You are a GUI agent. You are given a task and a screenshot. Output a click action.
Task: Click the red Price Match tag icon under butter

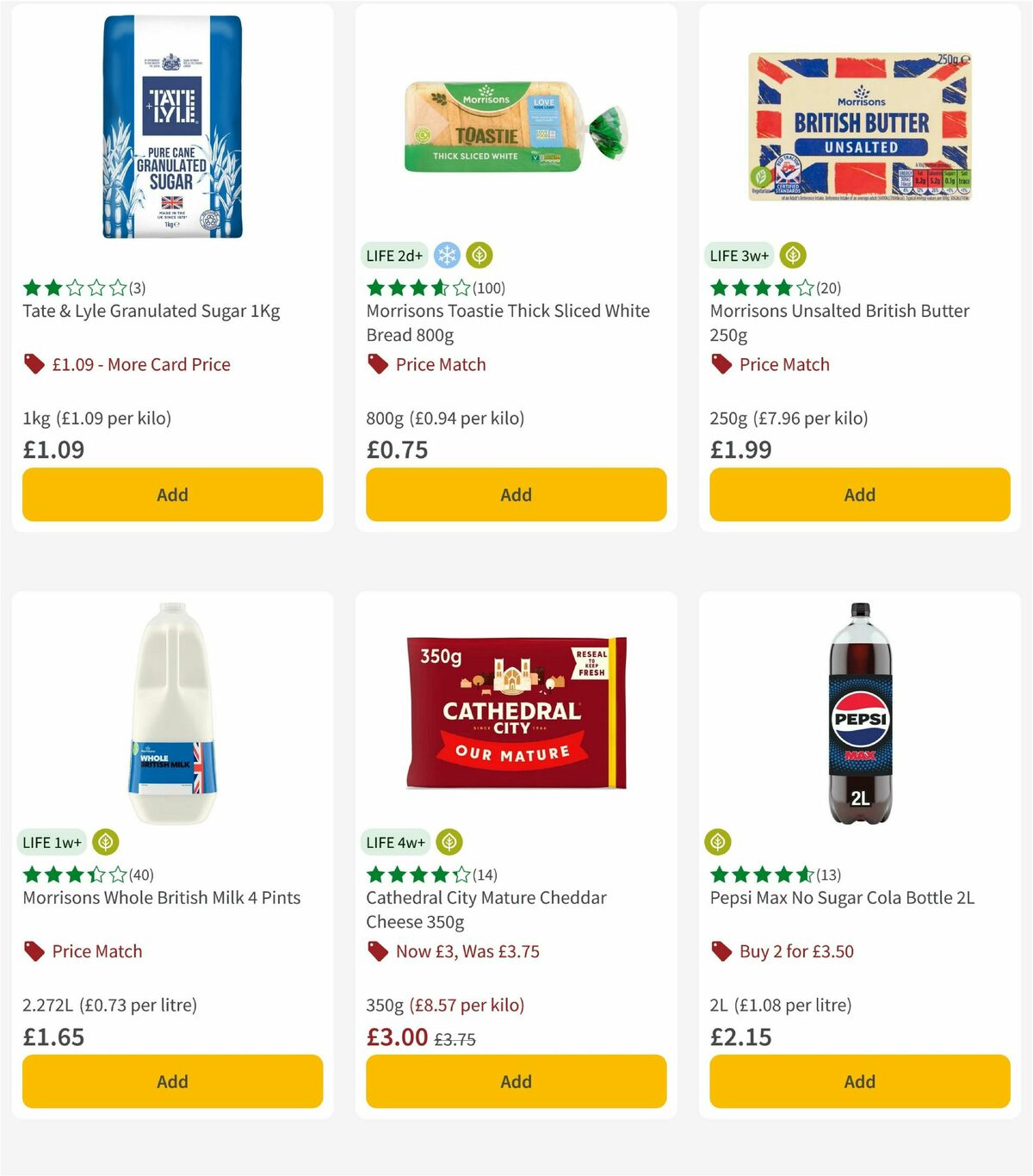pyautogui.click(x=720, y=365)
